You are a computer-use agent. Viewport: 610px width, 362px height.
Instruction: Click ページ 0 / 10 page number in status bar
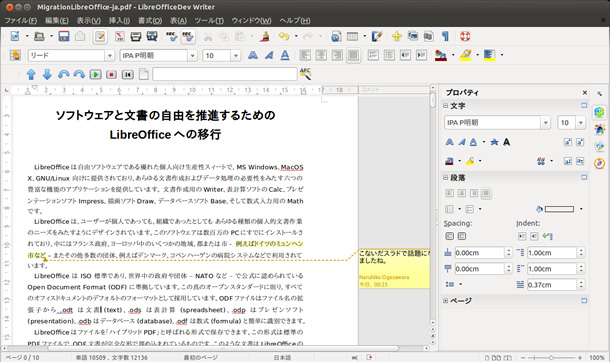tap(22, 357)
